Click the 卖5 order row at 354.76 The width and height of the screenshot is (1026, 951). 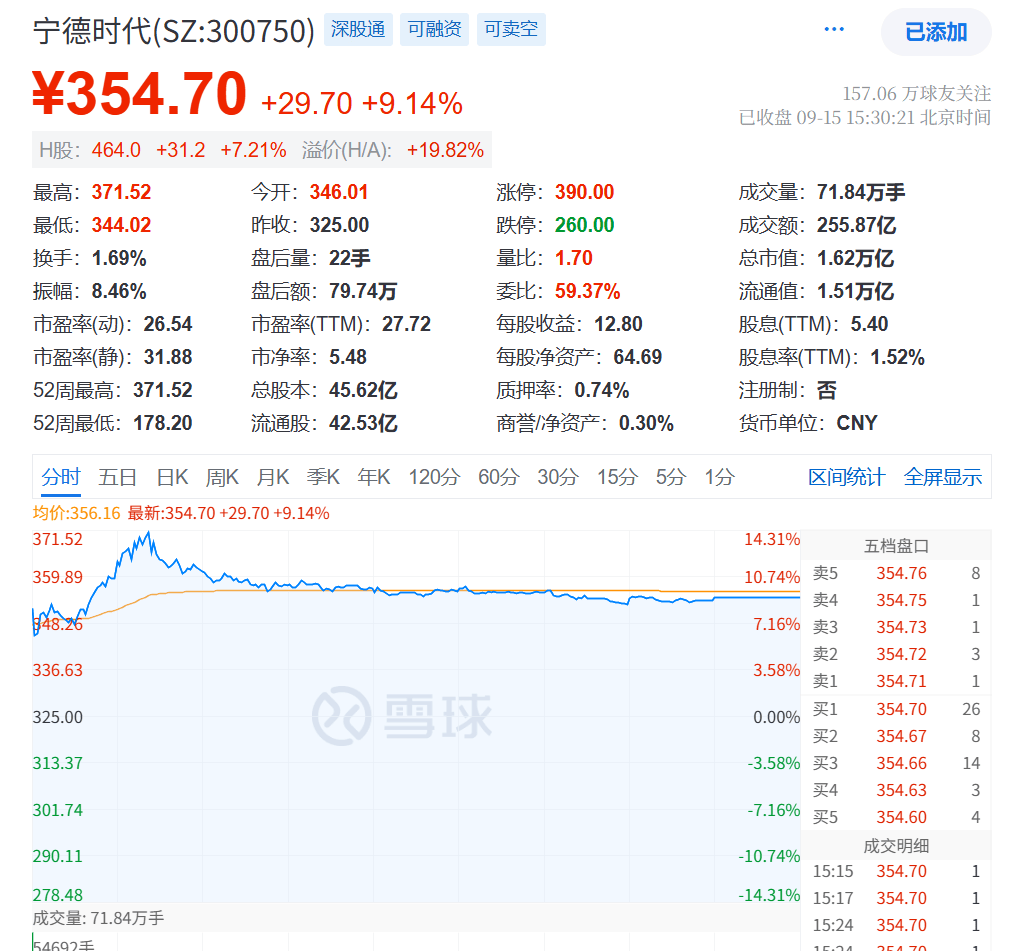[x=896, y=573]
